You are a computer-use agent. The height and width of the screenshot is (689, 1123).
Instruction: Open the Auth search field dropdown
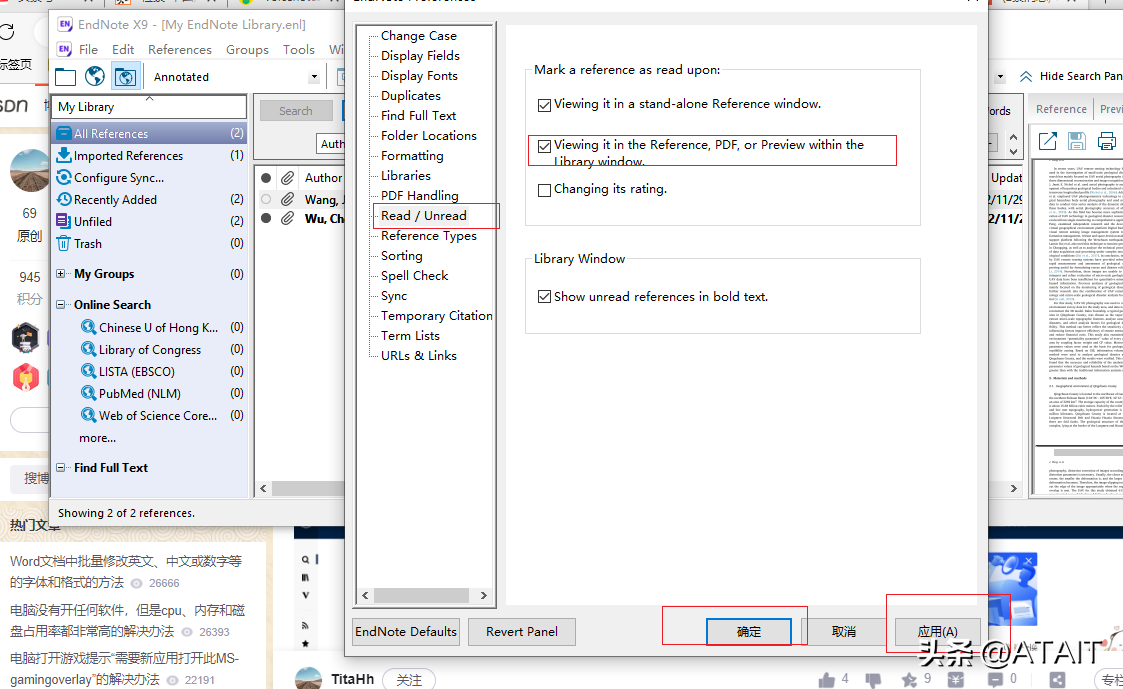(x=330, y=144)
